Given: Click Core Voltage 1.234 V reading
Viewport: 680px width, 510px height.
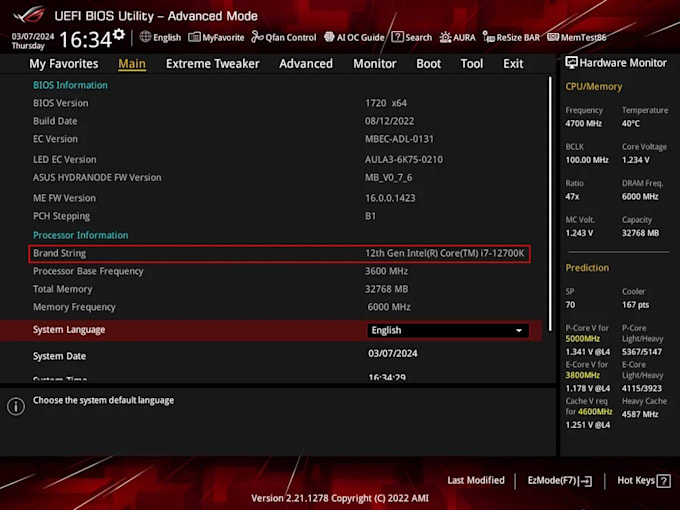Looking at the screenshot, I should pos(635,160).
